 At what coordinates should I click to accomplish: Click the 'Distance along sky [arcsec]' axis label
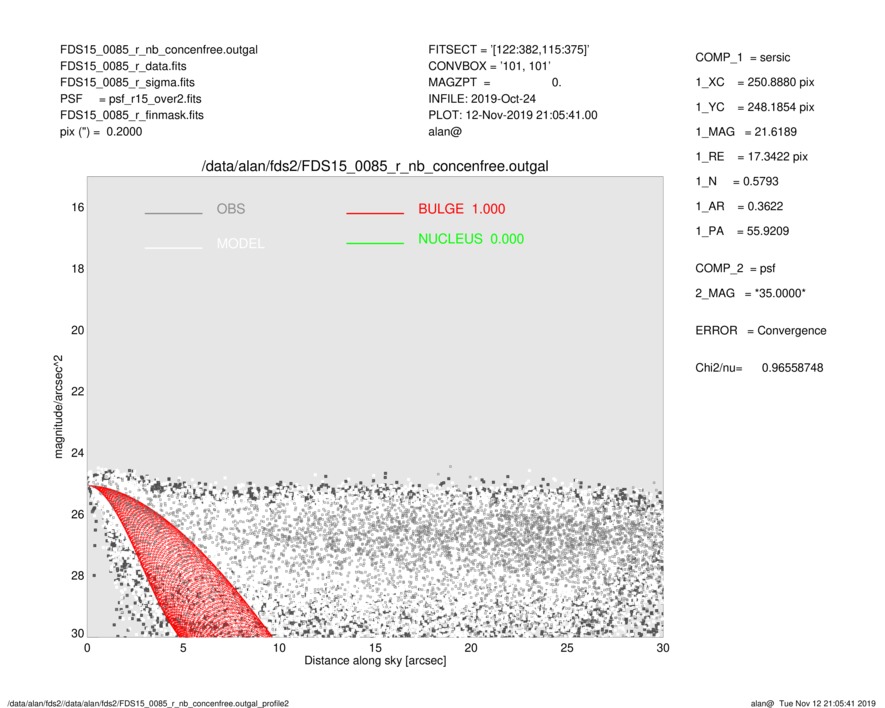[375, 662]
